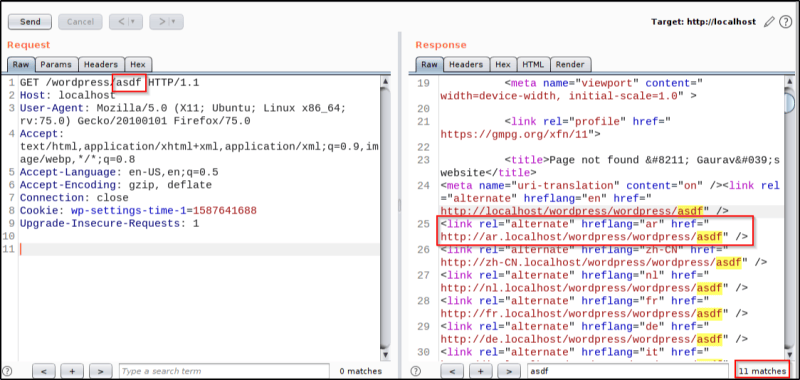Click request scrollbar down arrow
Screen dimensions: 800x380
tap(385, 354)
